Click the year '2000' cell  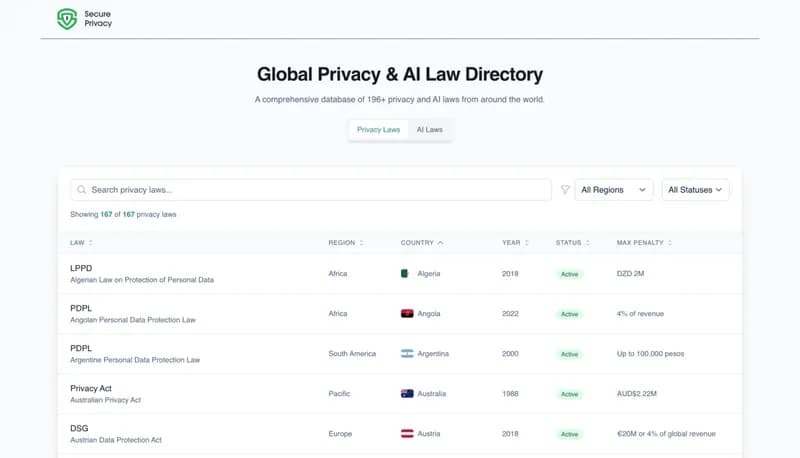click(510, 353)
